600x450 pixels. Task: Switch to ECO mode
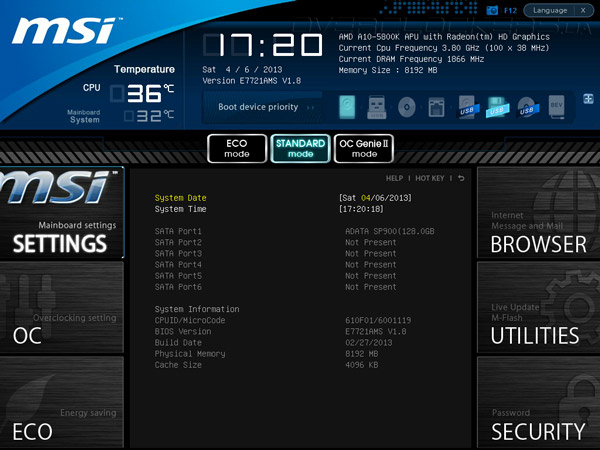tap(237, 148)
